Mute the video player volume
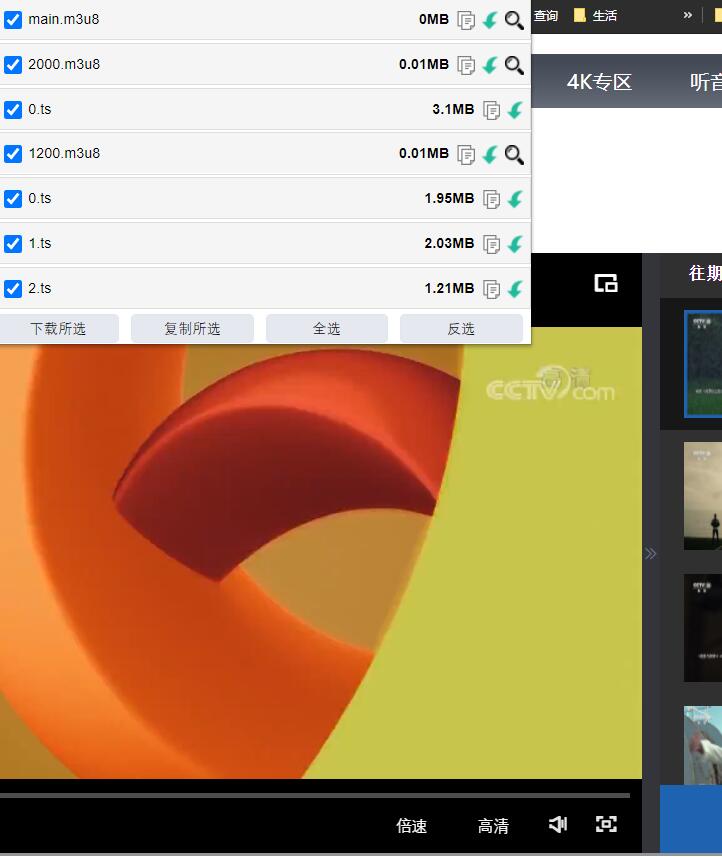Viewport: 722px width, 857px height. [x=558, y=824]
